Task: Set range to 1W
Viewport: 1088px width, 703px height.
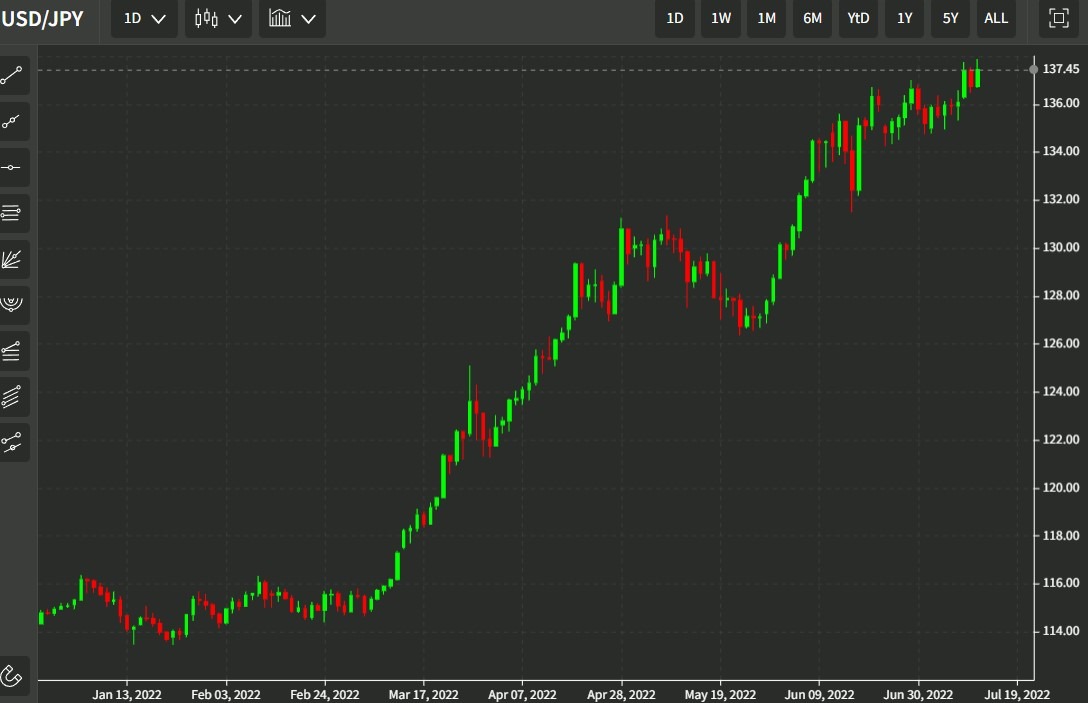Action: (721, 18)
